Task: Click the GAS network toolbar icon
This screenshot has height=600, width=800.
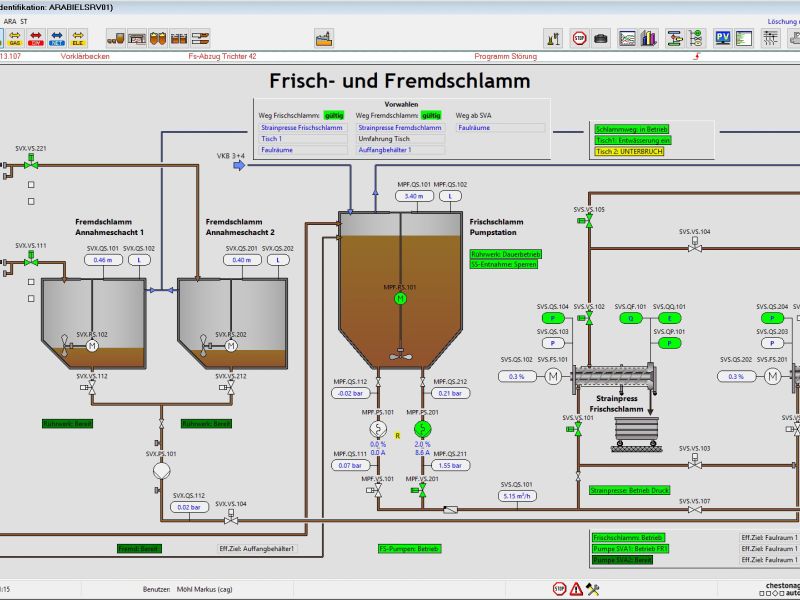Action: coord(15,38)
